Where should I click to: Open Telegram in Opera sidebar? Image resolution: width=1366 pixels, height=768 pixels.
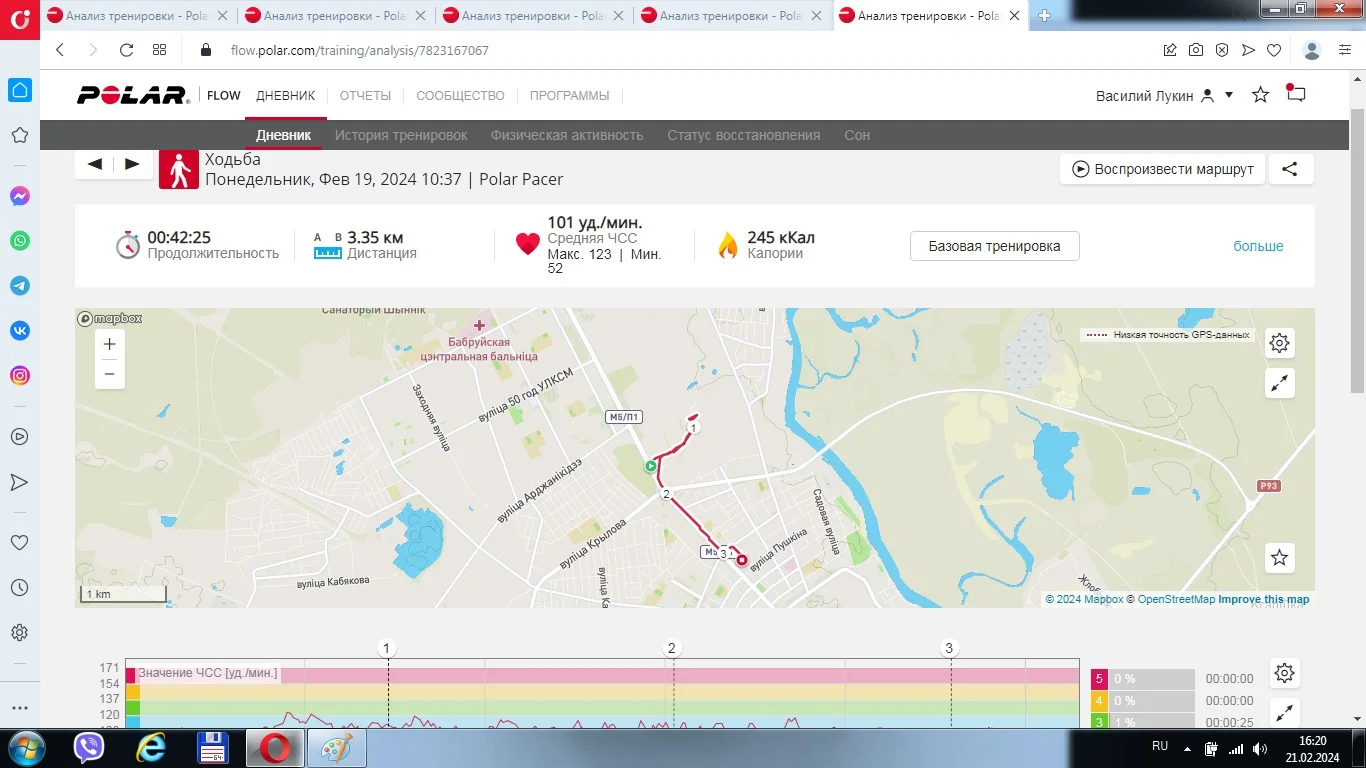(x=19, y=285)
